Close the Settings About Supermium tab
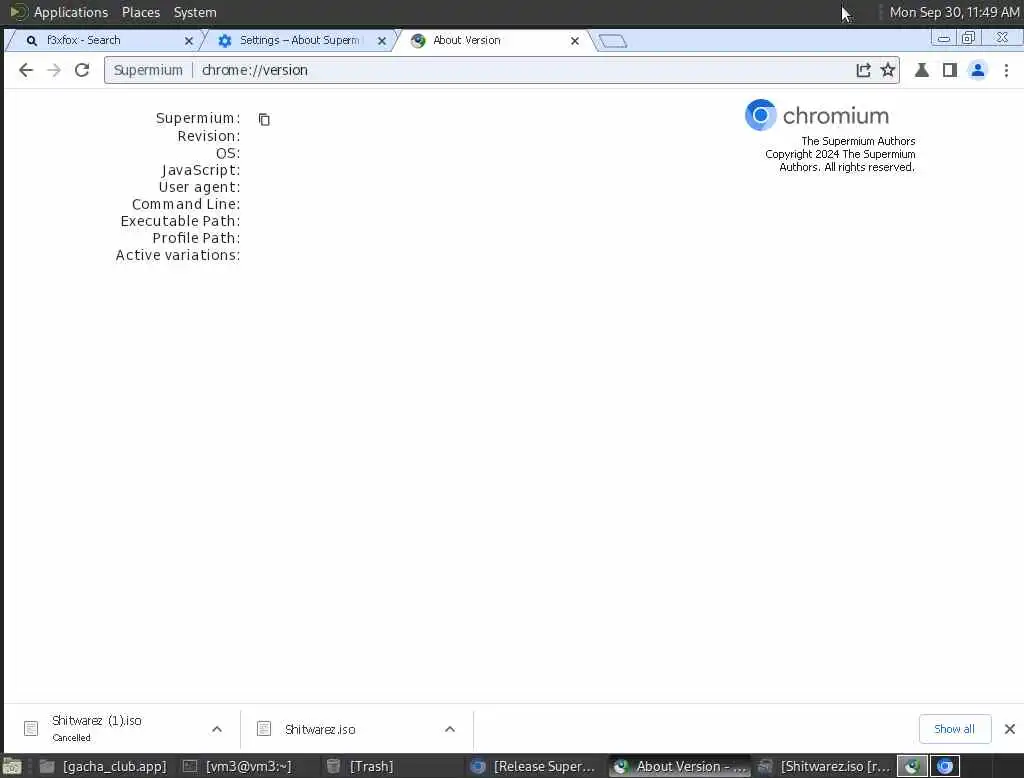 pyautogui.click(x=382, y=41)
